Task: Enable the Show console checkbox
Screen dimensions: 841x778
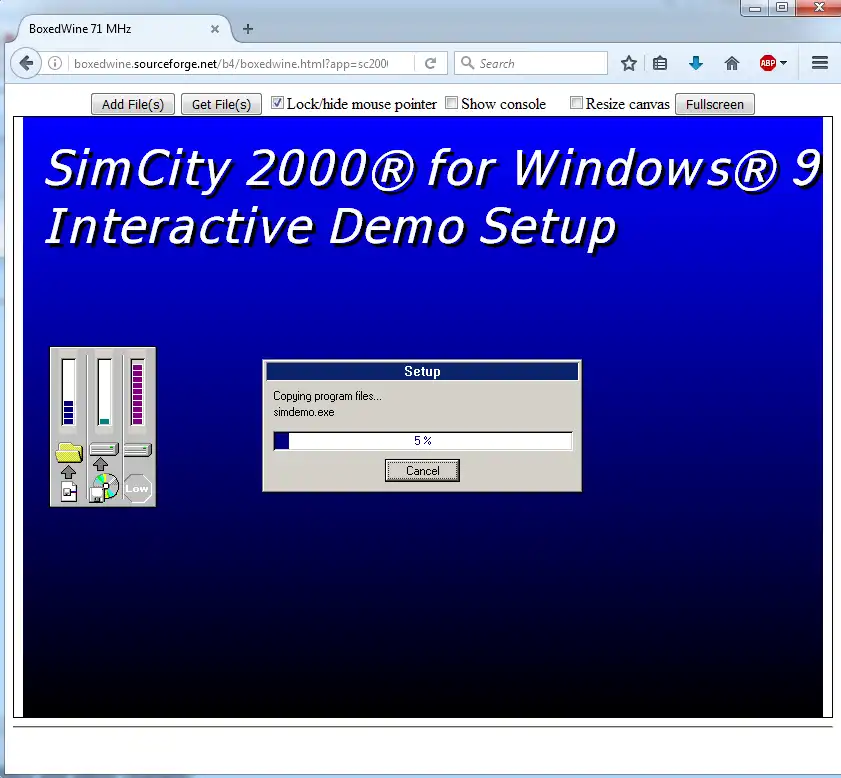Action: tap(452, 102)
